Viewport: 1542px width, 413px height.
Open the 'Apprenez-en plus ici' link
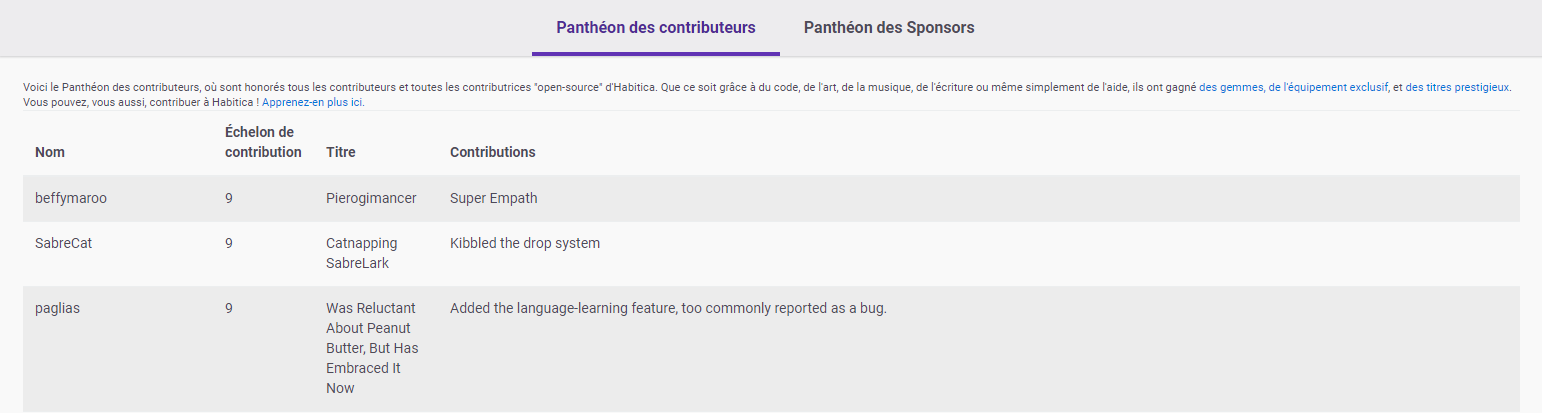point(312,102)
